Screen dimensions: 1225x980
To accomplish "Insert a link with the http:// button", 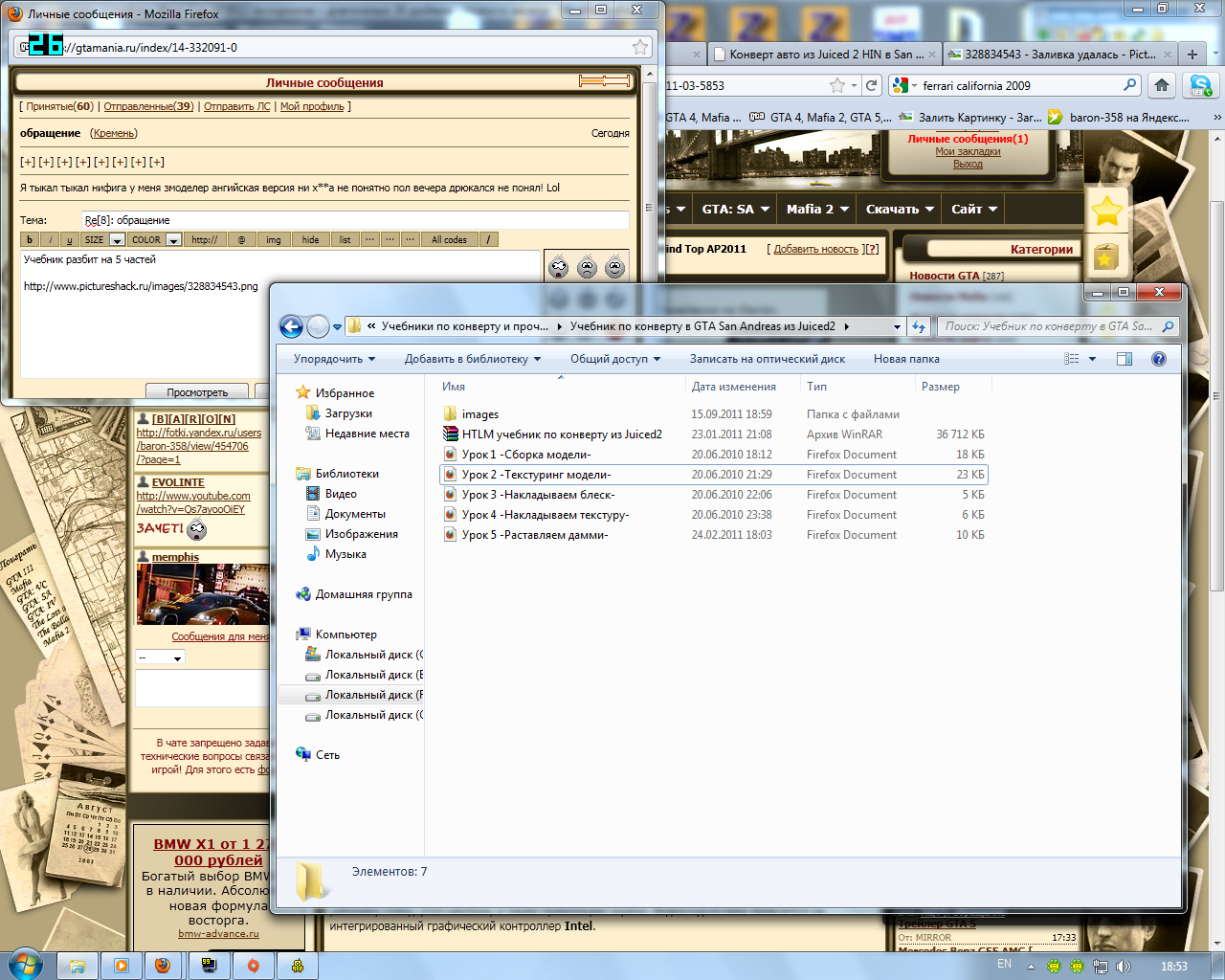I will pos(204,239).
